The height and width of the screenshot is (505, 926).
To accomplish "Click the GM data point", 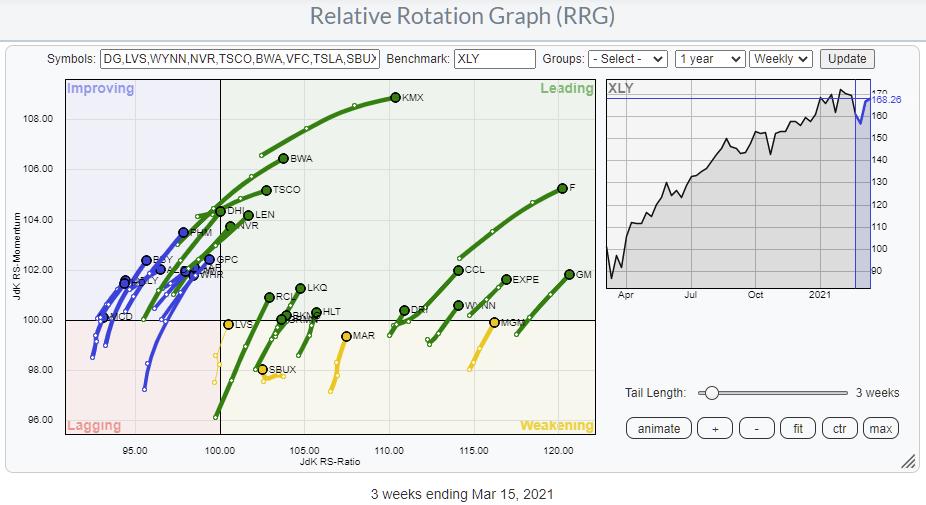I will click(x=569, y=274).
